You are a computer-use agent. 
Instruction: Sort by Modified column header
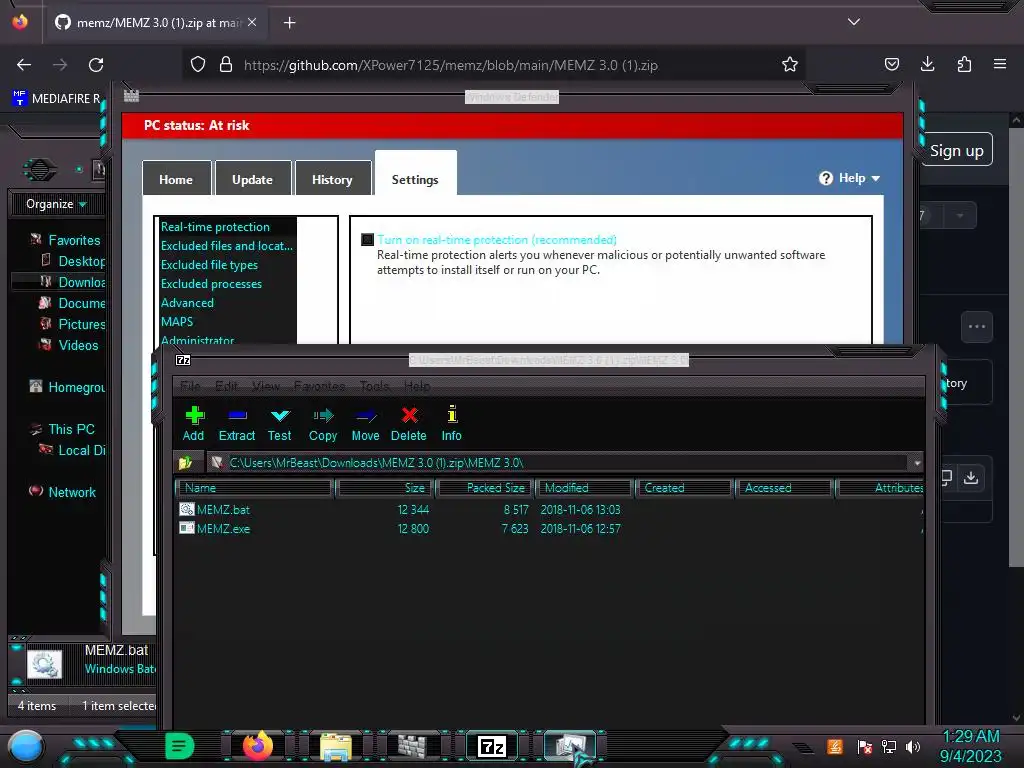coord(584,488)
